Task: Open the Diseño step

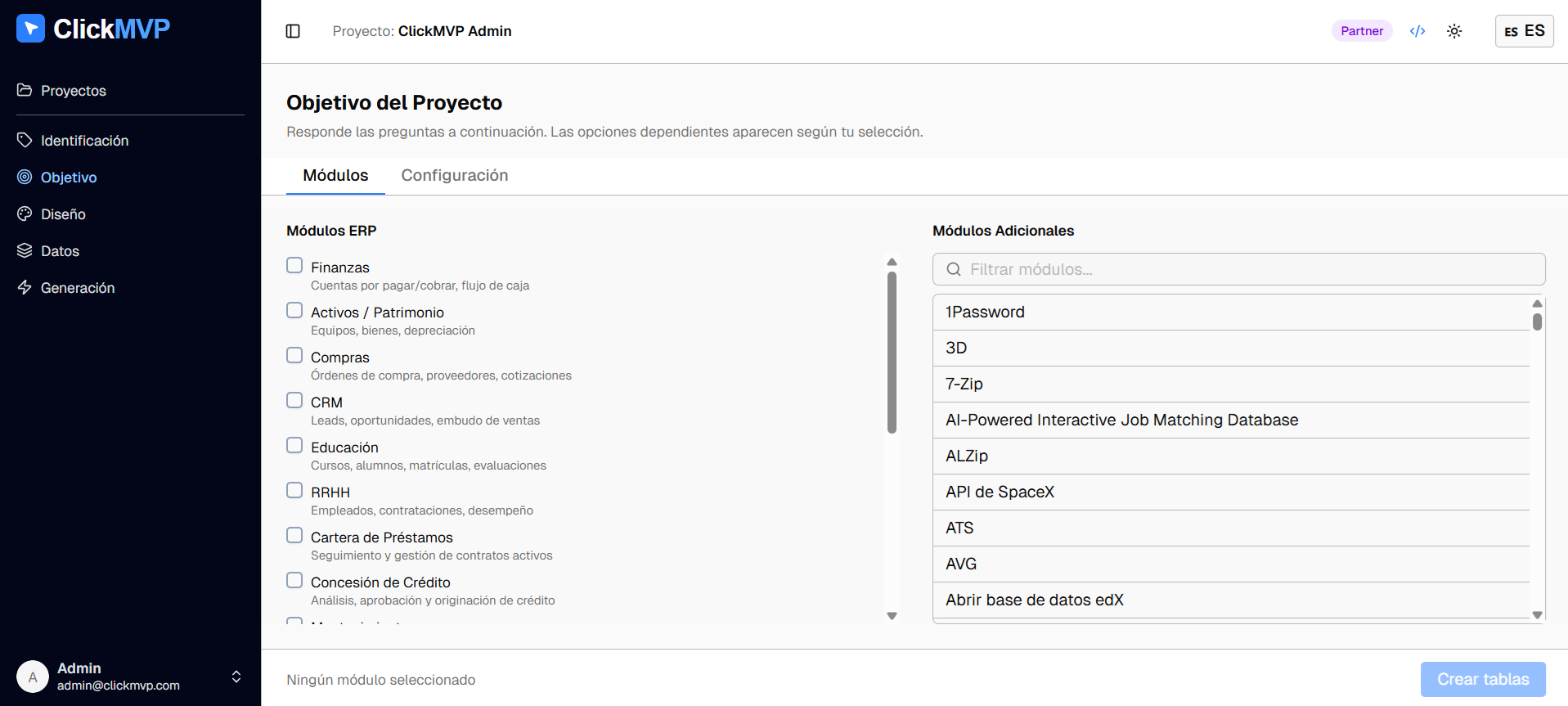Action: tap(63, 214)
